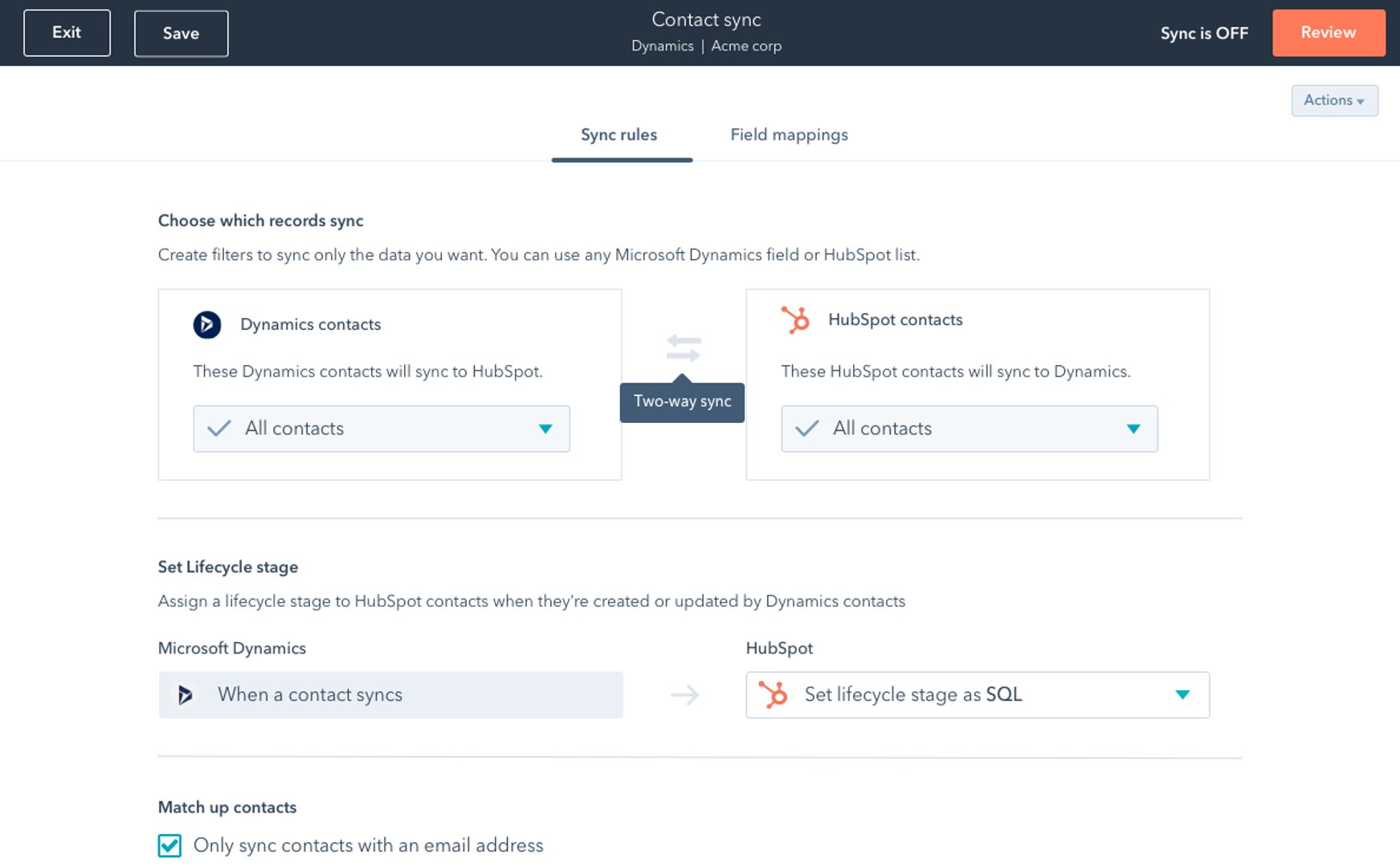The image size is (1400, 867).
Task: Switch to the Field mappings tab
Action: click(x=789, y=134)
